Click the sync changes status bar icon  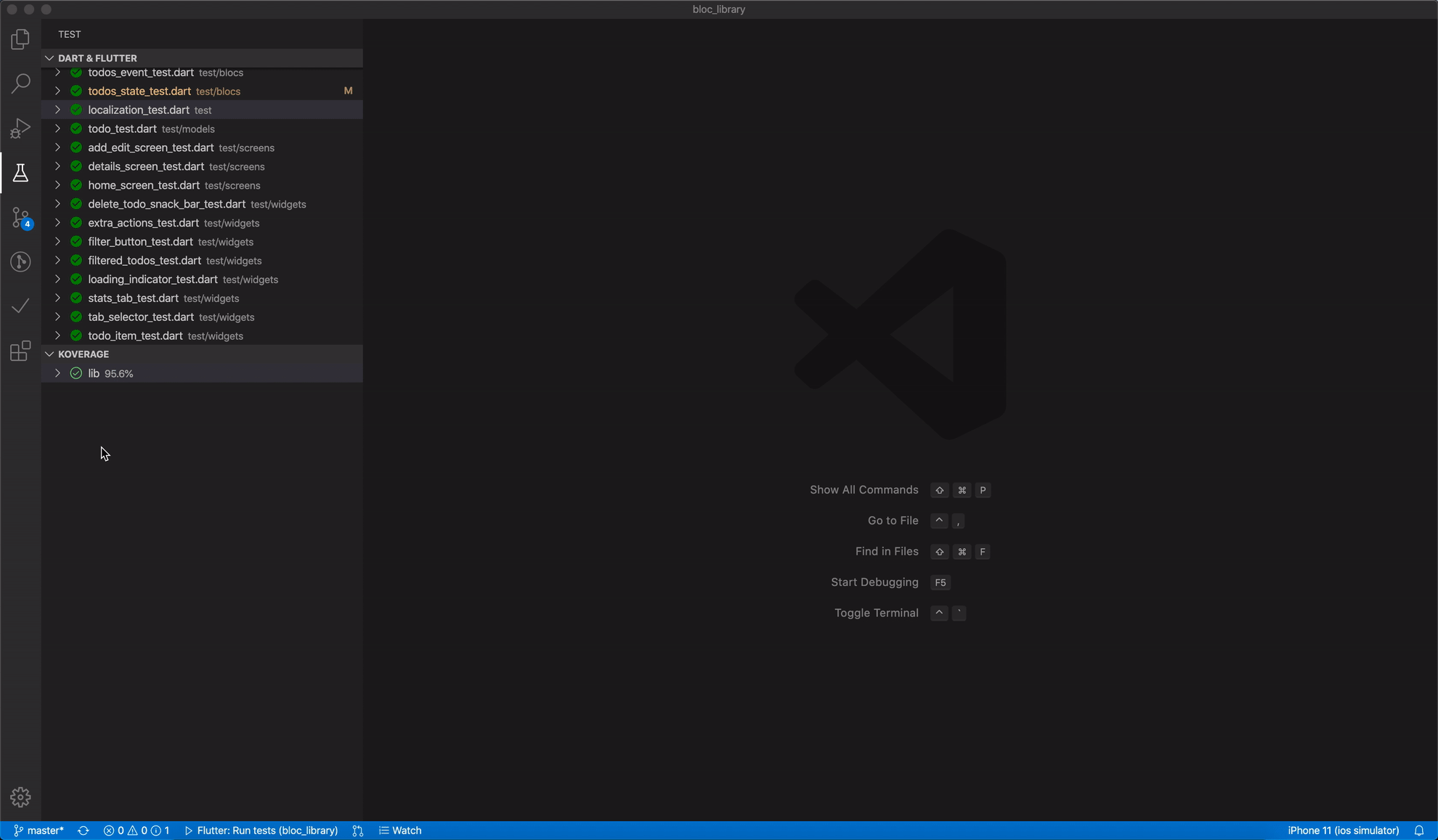click(x=84, y=831)
